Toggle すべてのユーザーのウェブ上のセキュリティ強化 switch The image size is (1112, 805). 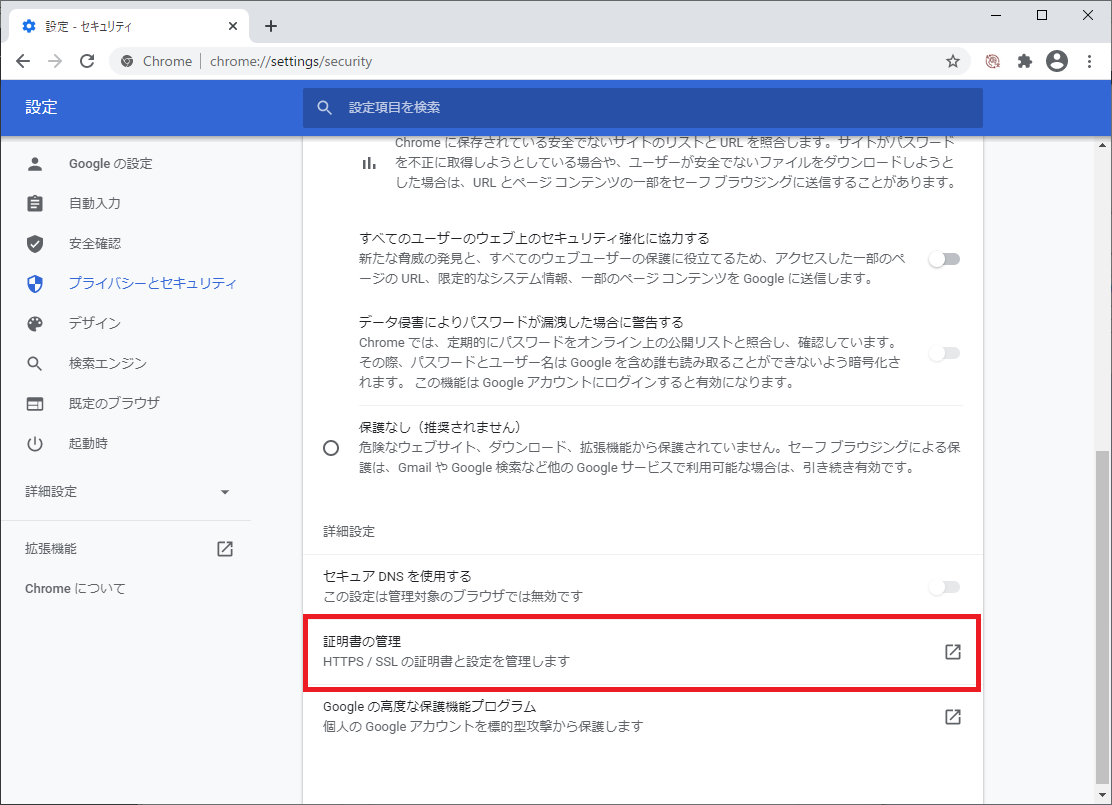pyautogui.click(x=944, y=259)
